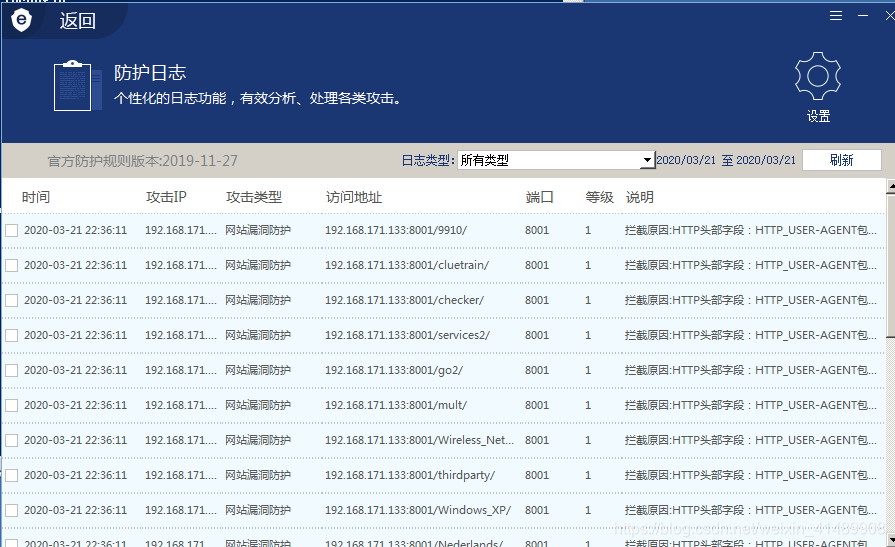Tick checkbox for the /cluetrain/ log row

pos(11,266)
